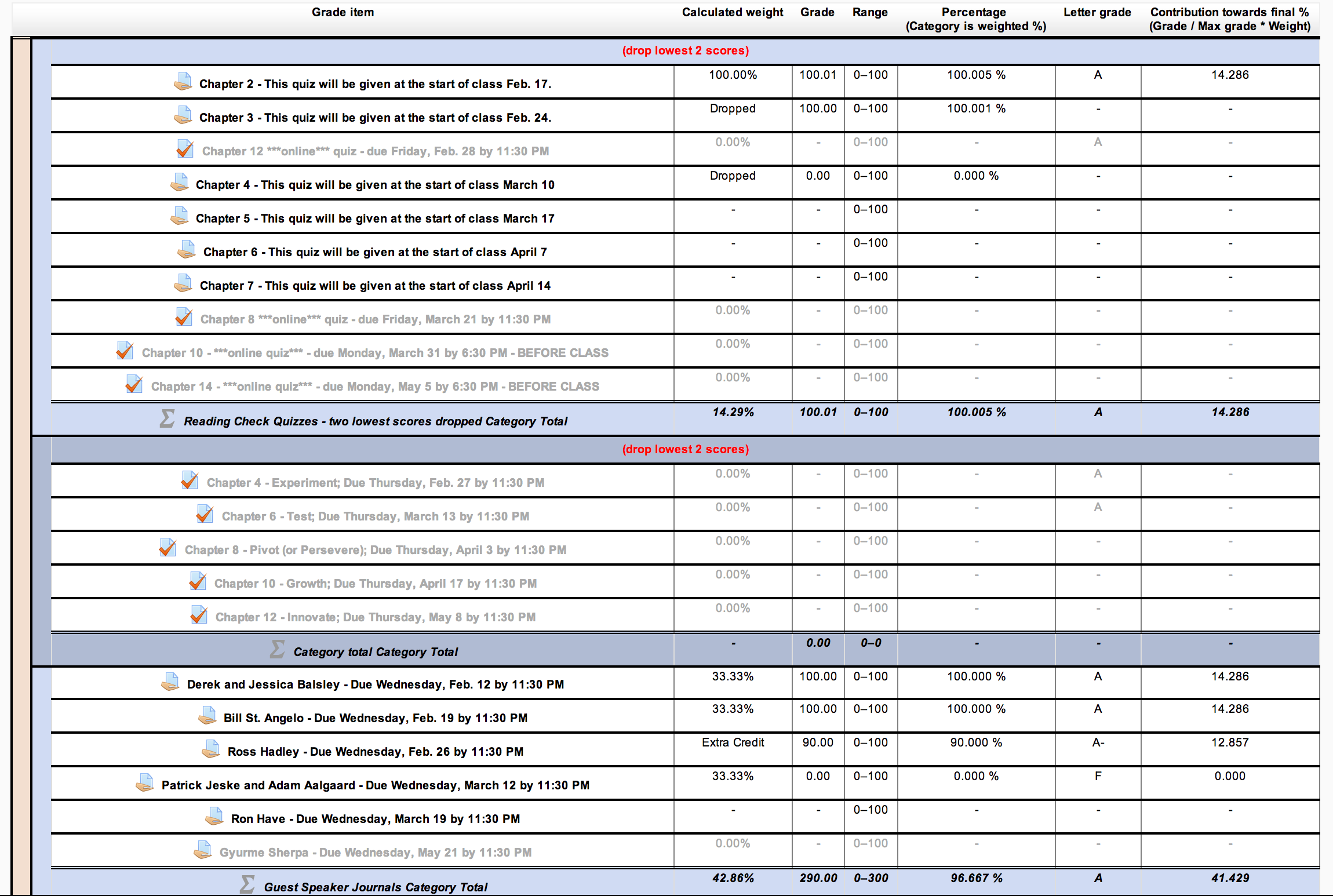Click the sigma icon beside Category total
Image resolution: width=1333 pixels, height=896 pixels.
pyautogui.click(x=278, y=649)
